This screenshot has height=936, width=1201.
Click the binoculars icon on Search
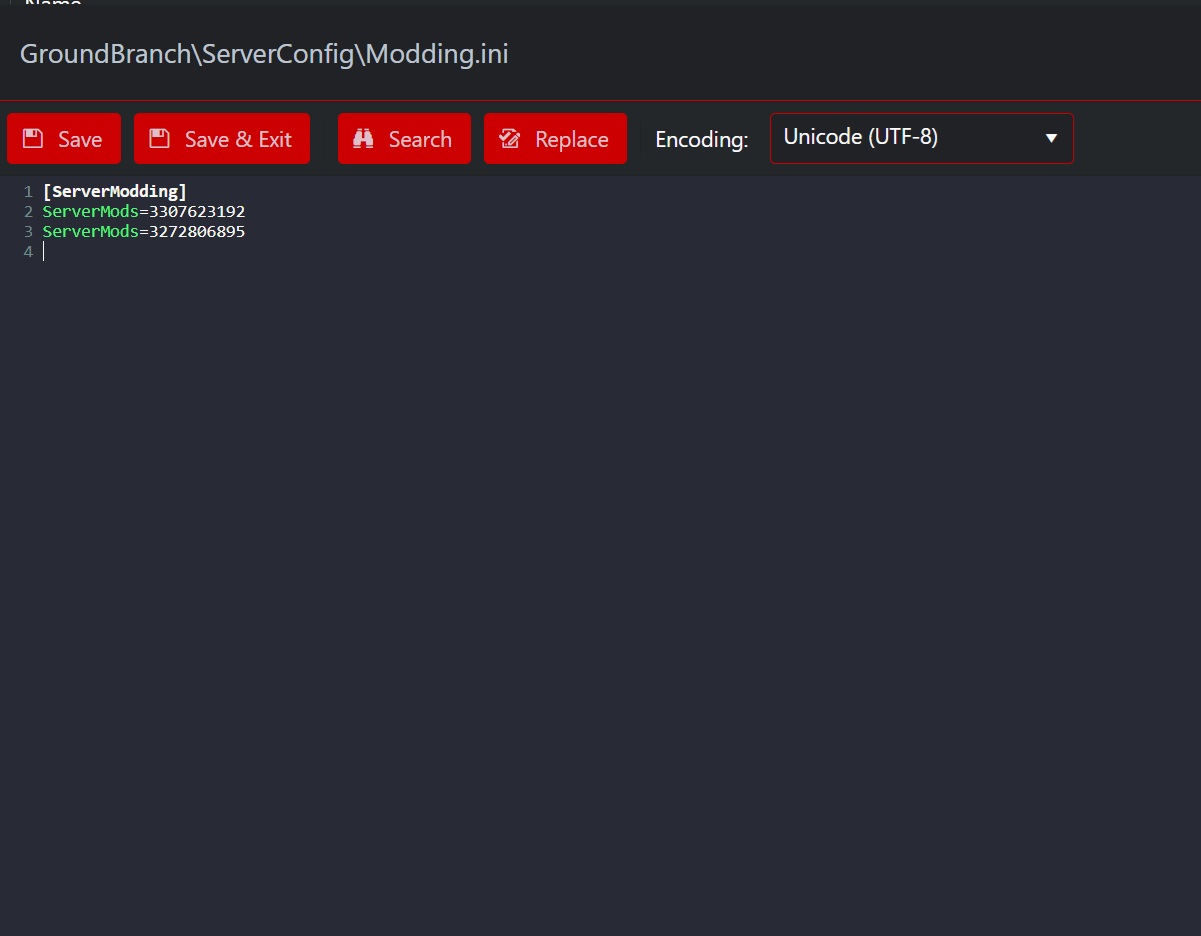pyautogui.click(x=363, y=139)
